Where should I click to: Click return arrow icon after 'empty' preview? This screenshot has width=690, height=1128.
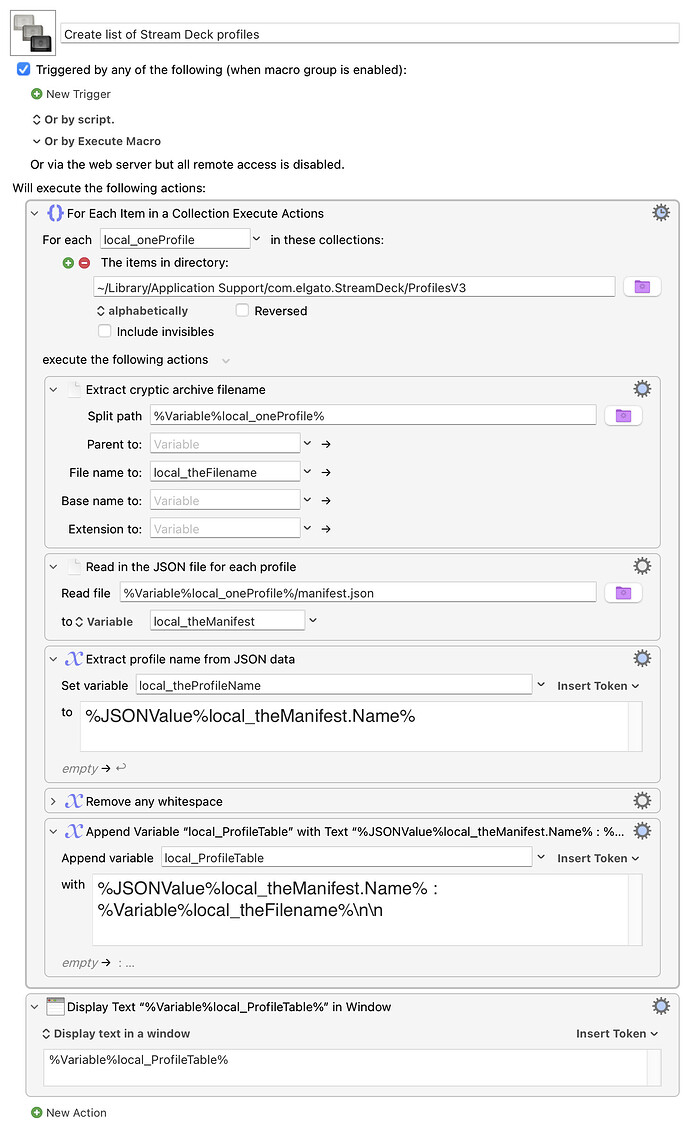coord(121,768)
